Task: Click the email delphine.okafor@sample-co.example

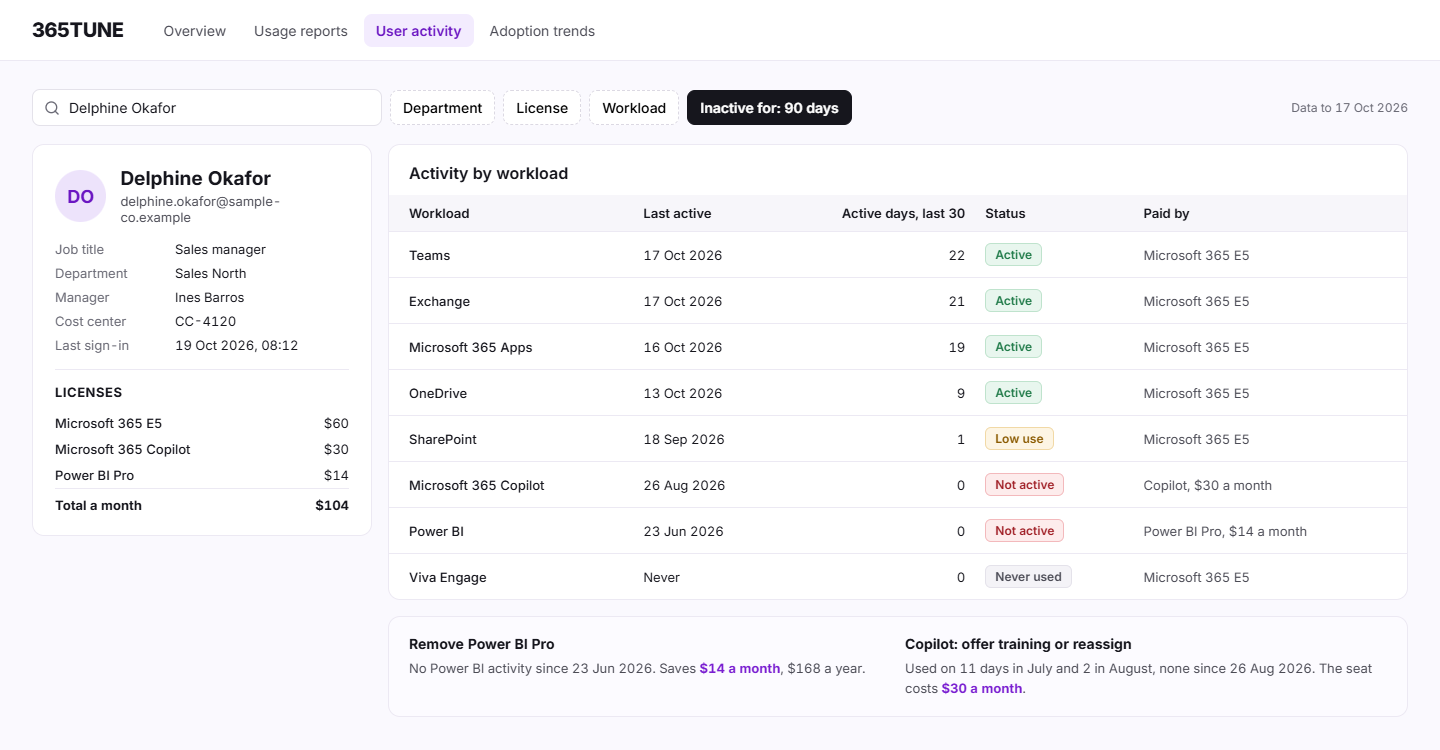Action: click(x=200, y=209)
